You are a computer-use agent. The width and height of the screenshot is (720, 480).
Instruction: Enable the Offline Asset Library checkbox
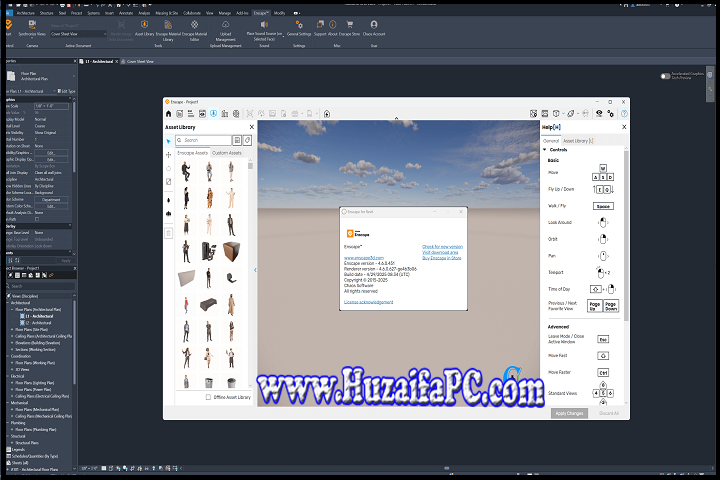point(208,397)
